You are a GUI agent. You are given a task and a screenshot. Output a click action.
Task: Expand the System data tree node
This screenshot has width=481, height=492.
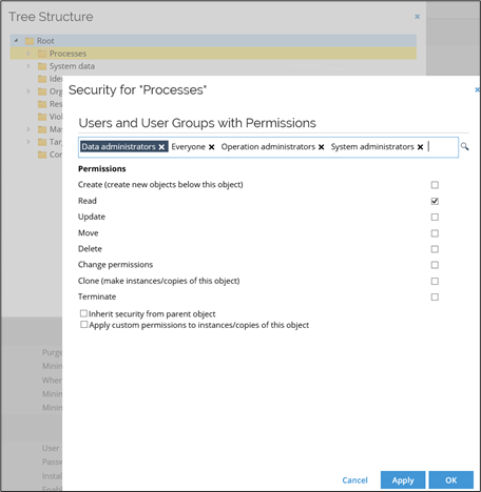pos(29,66)
